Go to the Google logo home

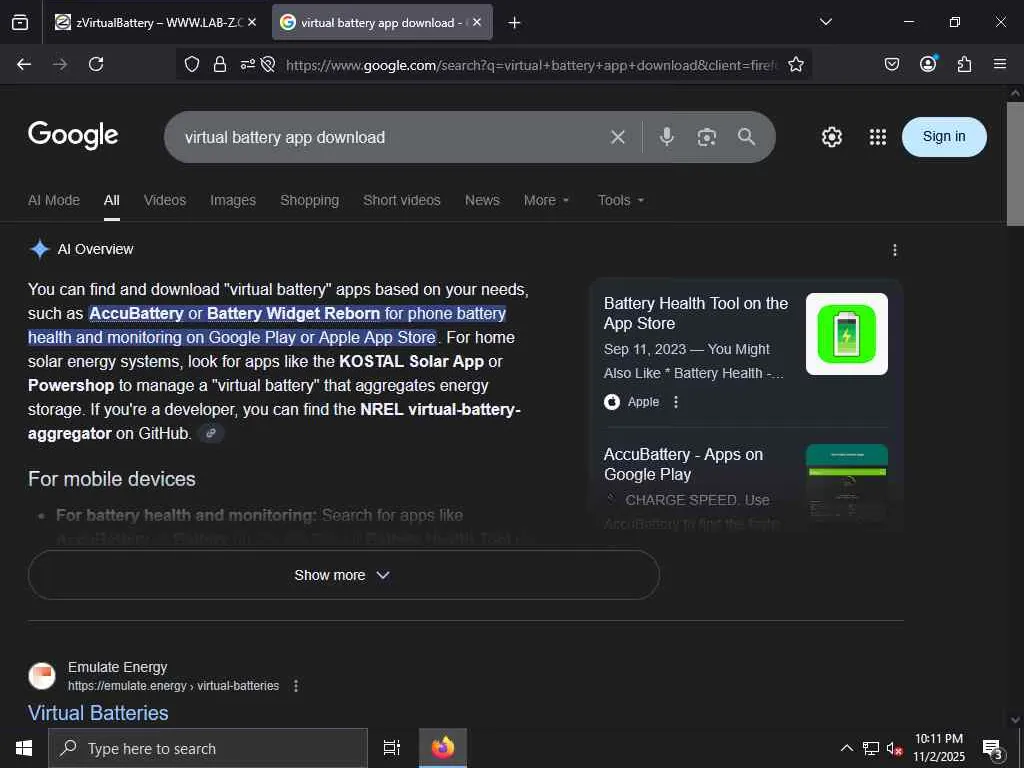(x=73, y=135)
